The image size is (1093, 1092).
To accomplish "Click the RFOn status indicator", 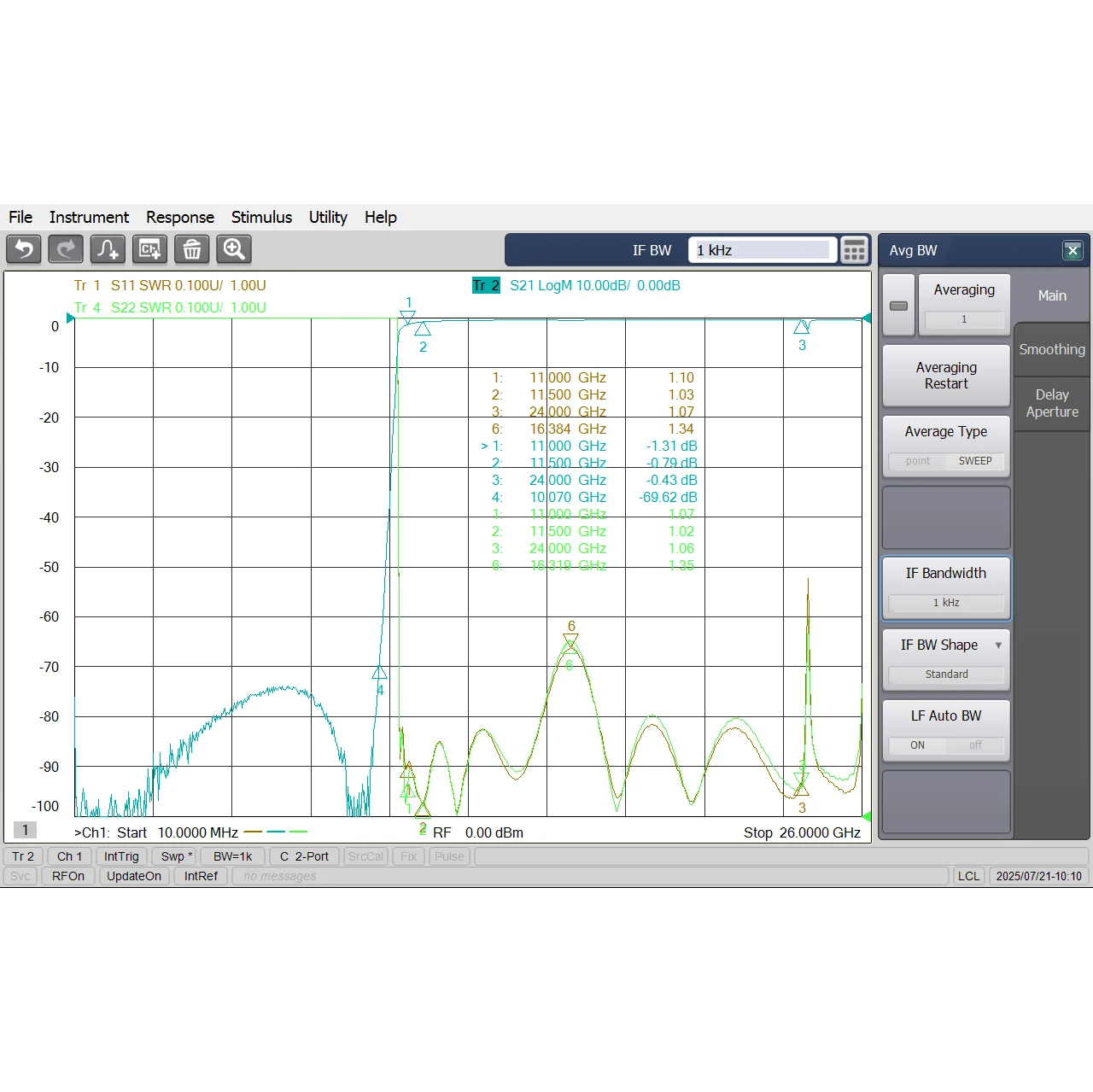I will point(68,876).
